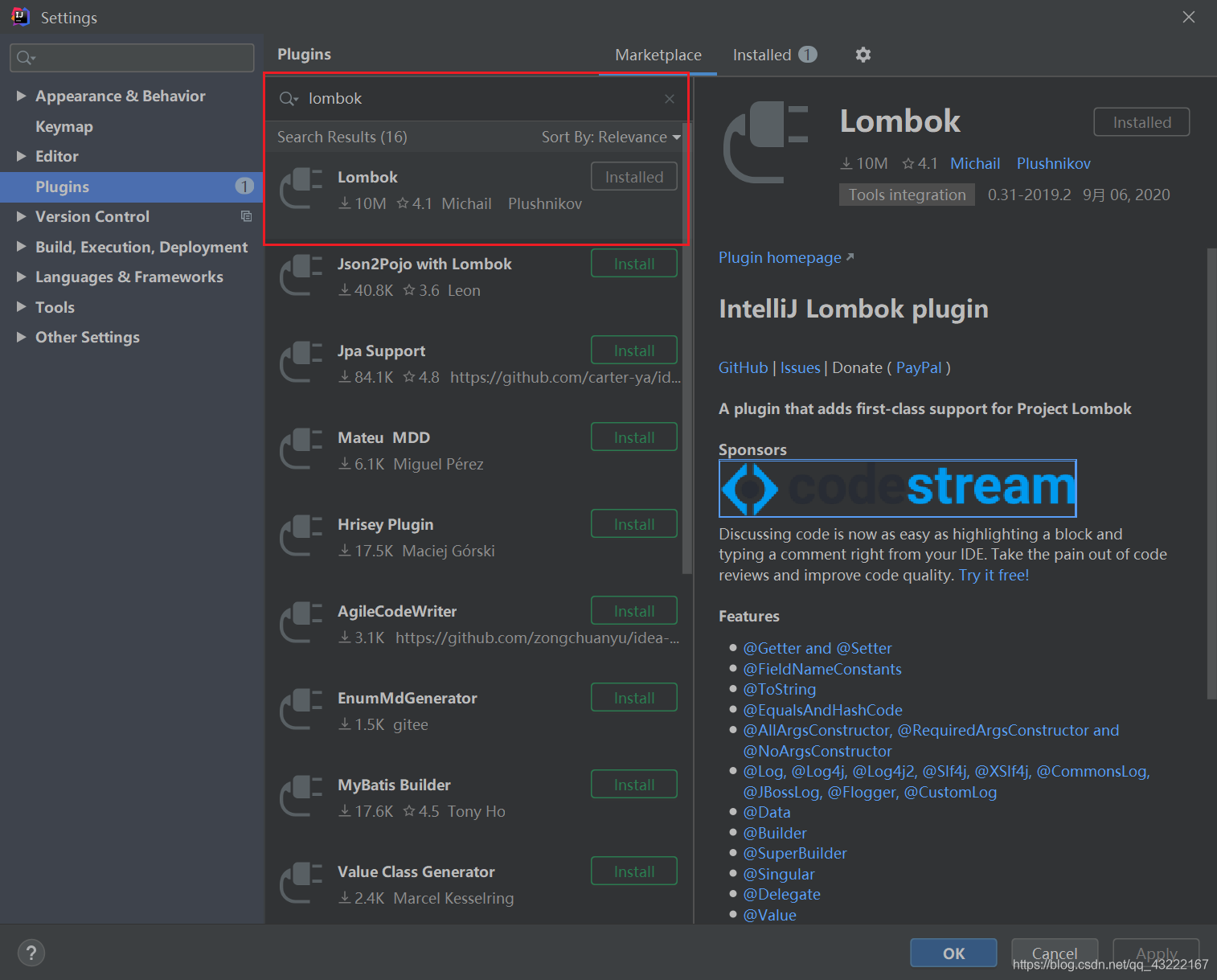The width and height of the screenshot is (1217, 980).
Task: Open the Plugin homepage link
Action: coord(785,257)
